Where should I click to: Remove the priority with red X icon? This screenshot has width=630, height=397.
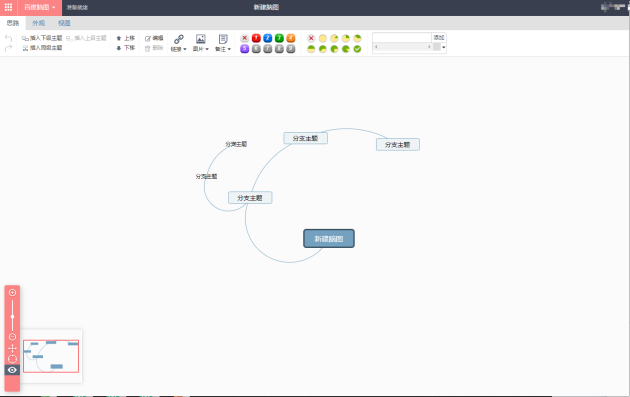coord(244,38)
